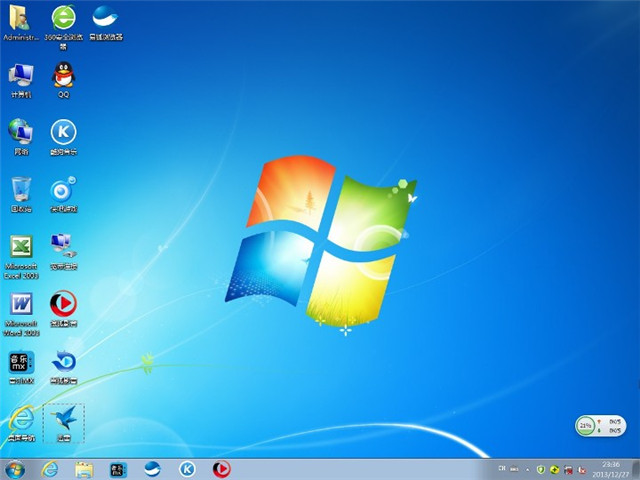The image size is (640, 480).
Task: Open the green 360 shield tray icon
Action: tap(540, 469)
